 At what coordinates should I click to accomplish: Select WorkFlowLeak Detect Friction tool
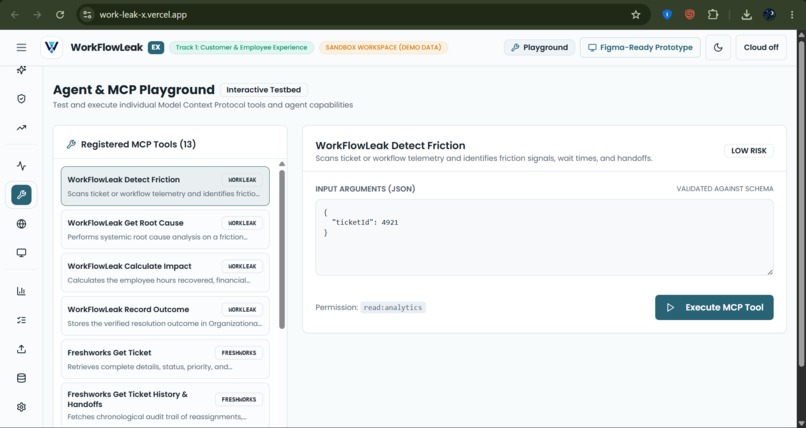tap(165, 186)
